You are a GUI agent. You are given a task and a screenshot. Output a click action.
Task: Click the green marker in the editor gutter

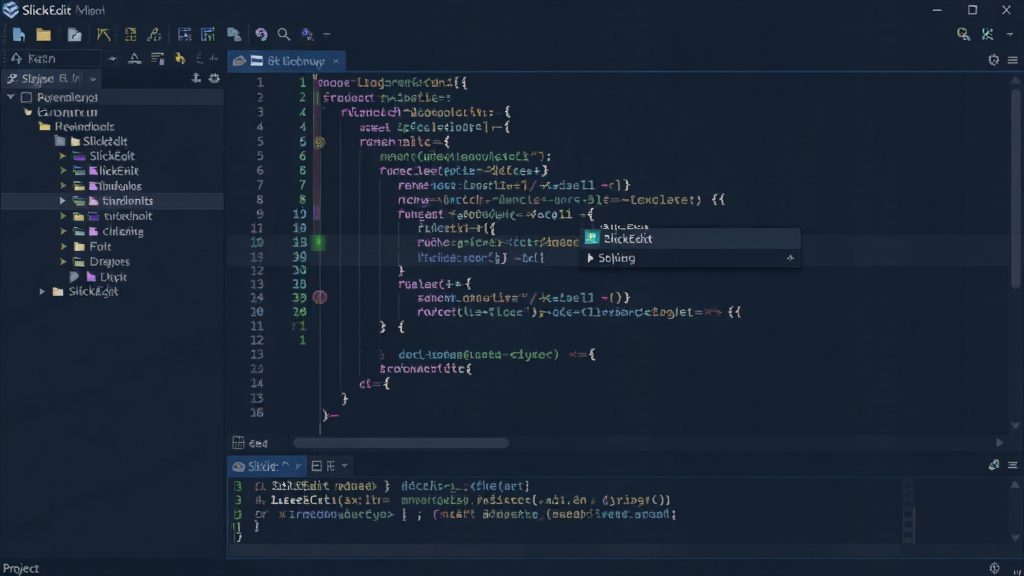[319, 242]
